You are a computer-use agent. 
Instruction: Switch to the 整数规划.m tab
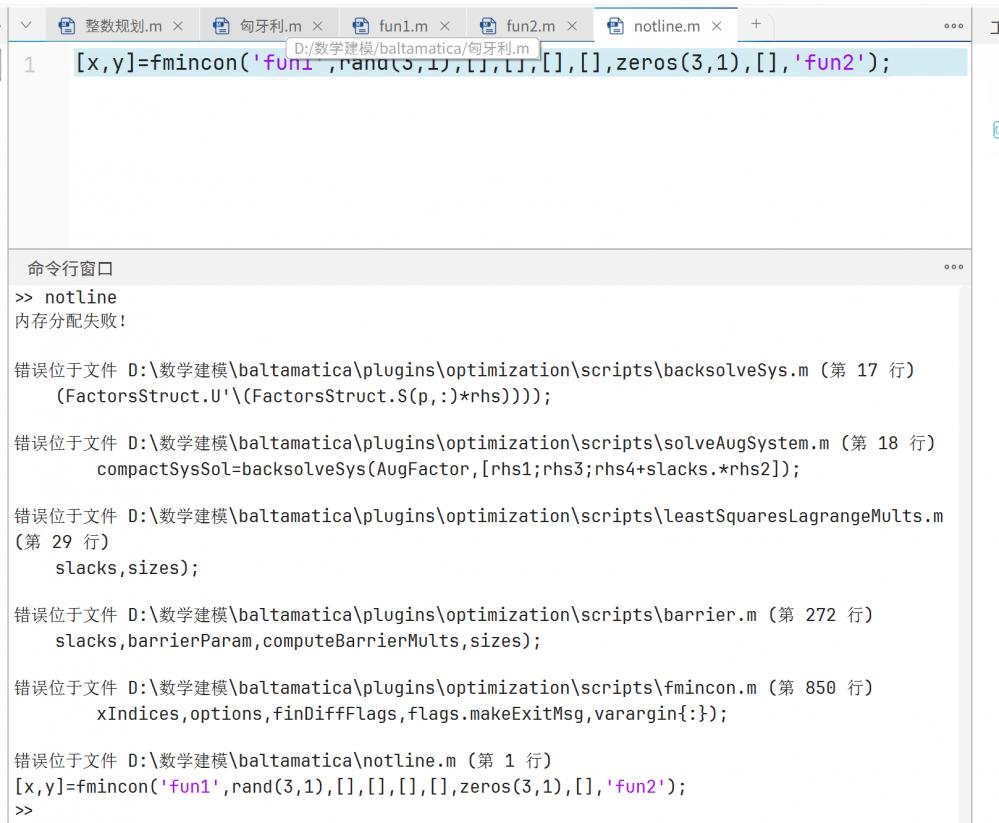(x=122, y=26)
